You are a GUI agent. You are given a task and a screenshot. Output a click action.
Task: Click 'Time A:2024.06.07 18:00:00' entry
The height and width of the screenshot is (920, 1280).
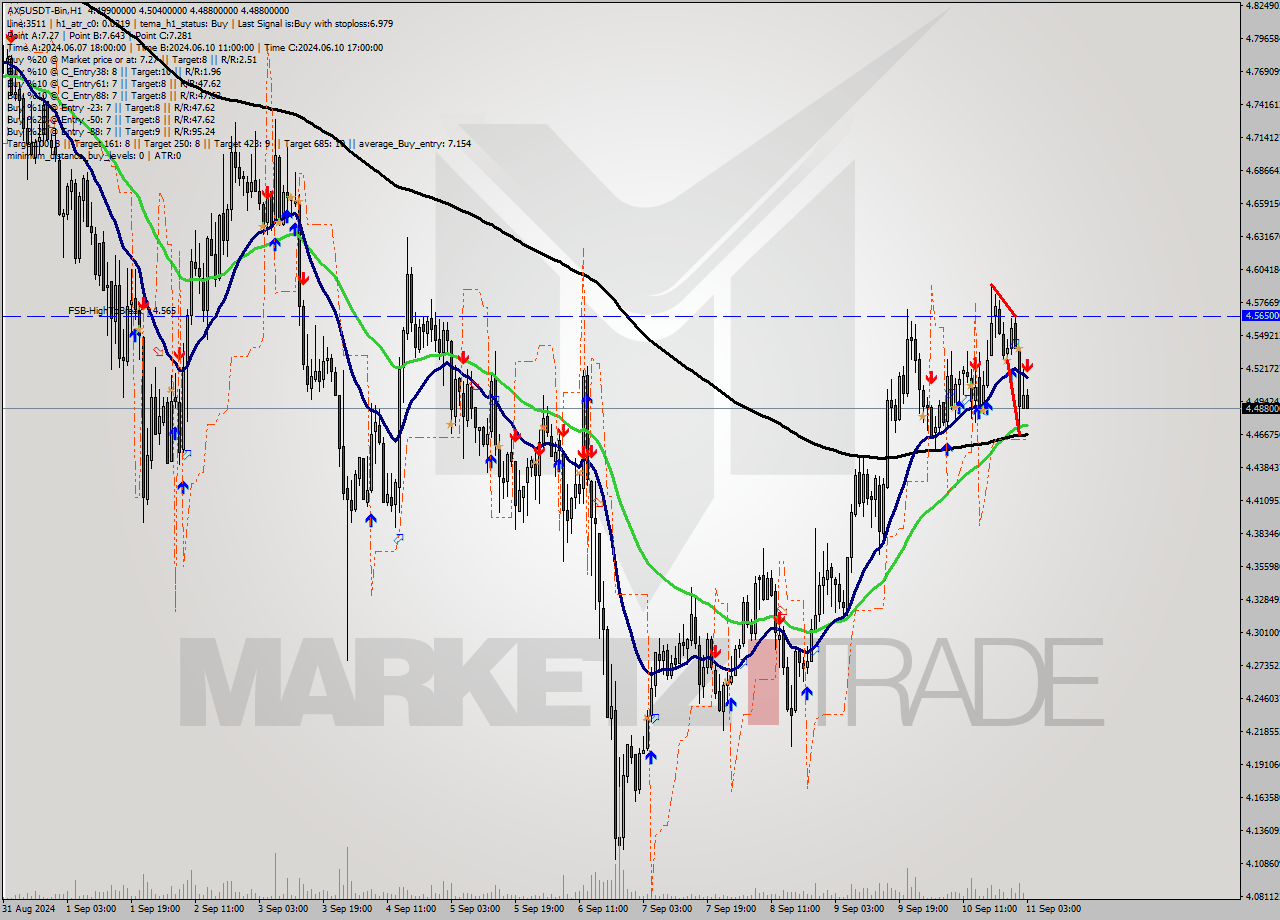pos(66,47)
